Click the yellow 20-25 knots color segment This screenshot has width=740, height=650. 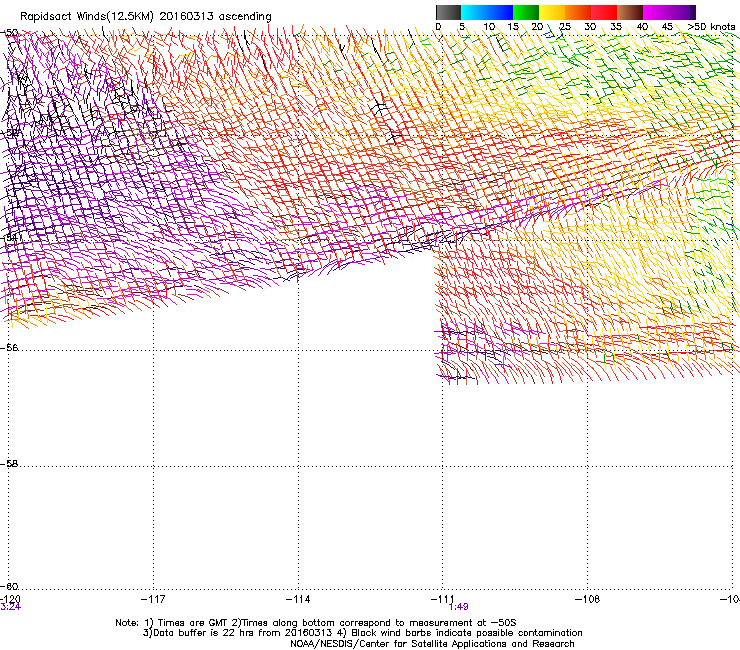tap(552, 12)
